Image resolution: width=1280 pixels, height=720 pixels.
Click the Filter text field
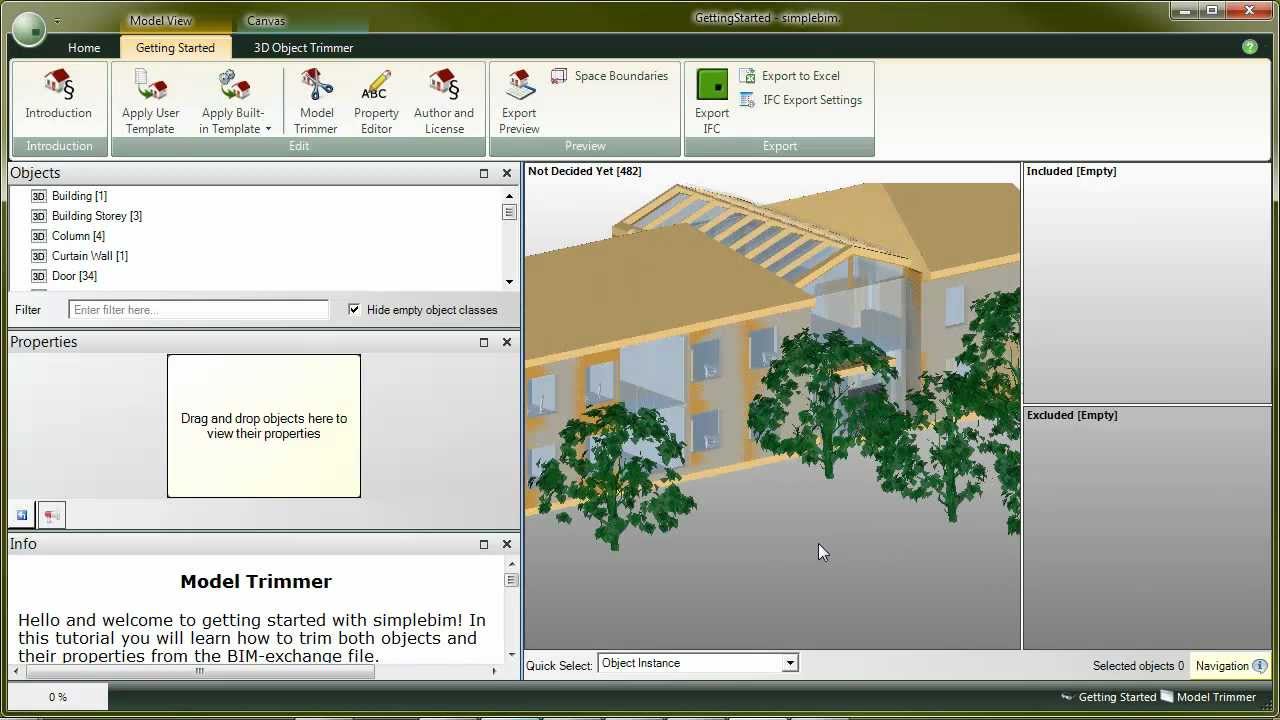pyautogui.click(x=198, y=310)
